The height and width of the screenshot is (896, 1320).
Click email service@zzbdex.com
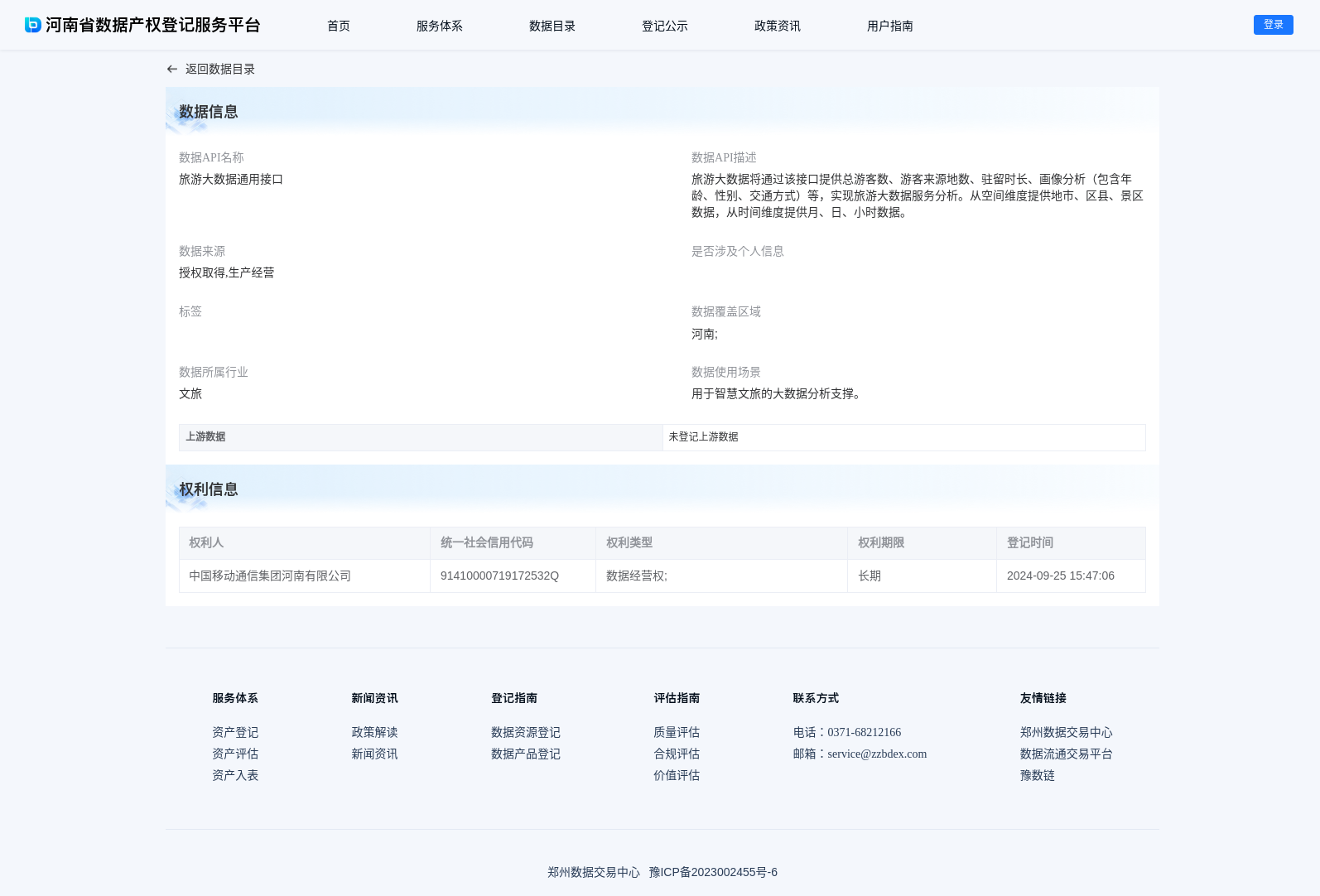(x=877, y=754)
